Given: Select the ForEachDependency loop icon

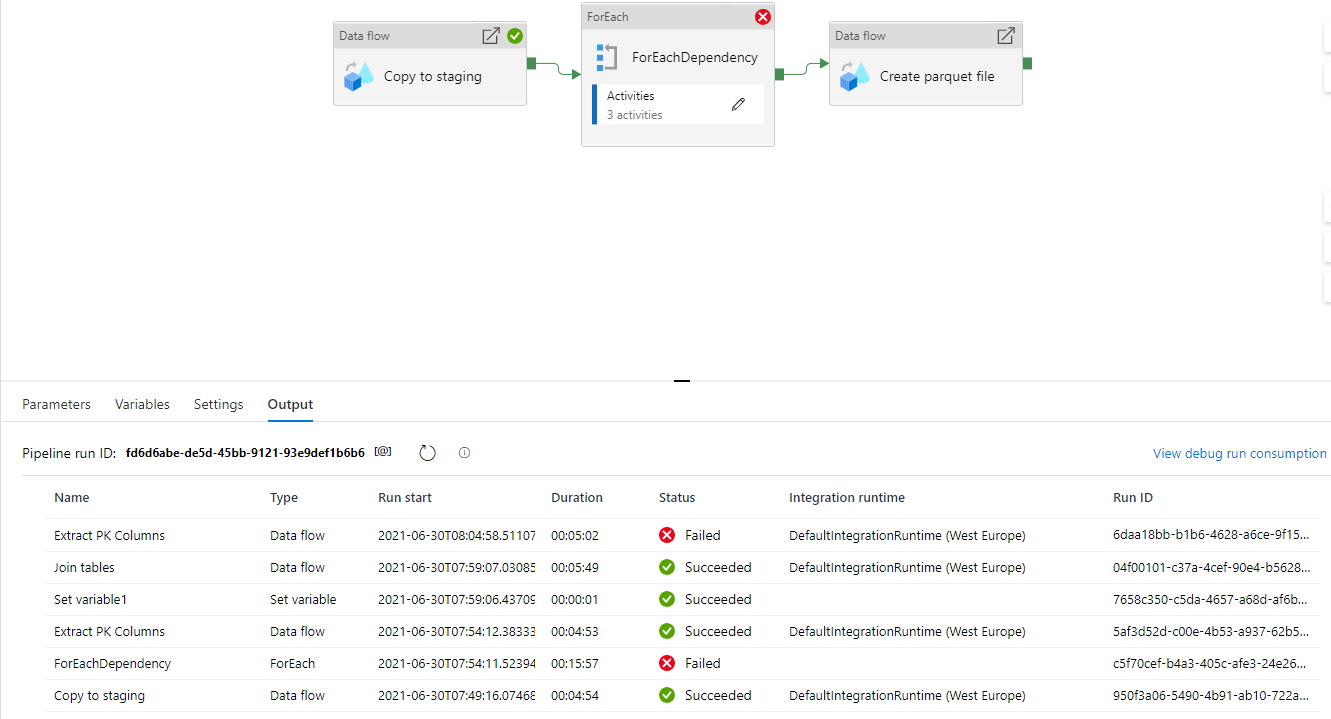Looking at the screenshot, I should tap(606, 57).
